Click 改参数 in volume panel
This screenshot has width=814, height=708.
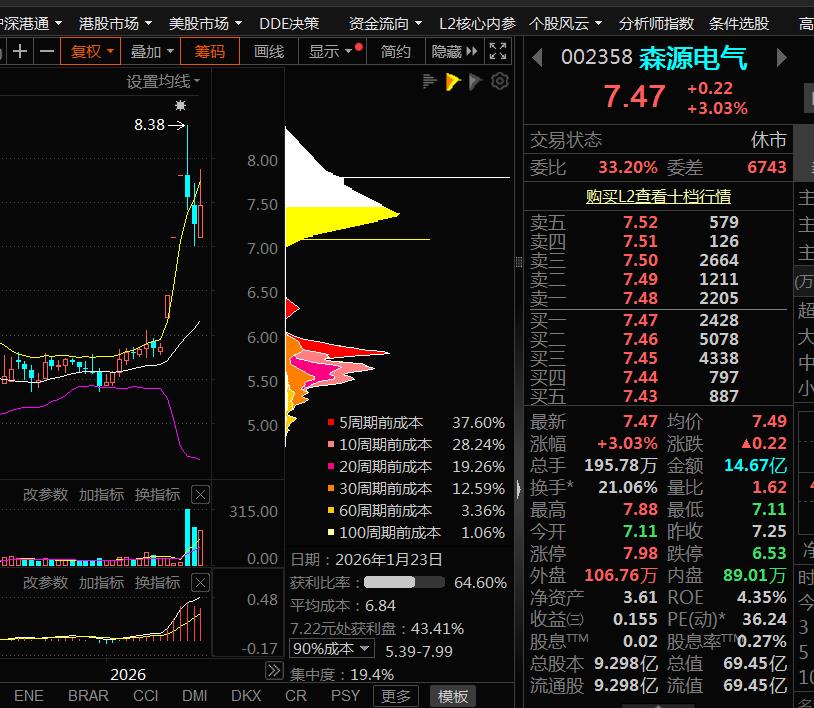click(45, 495)
